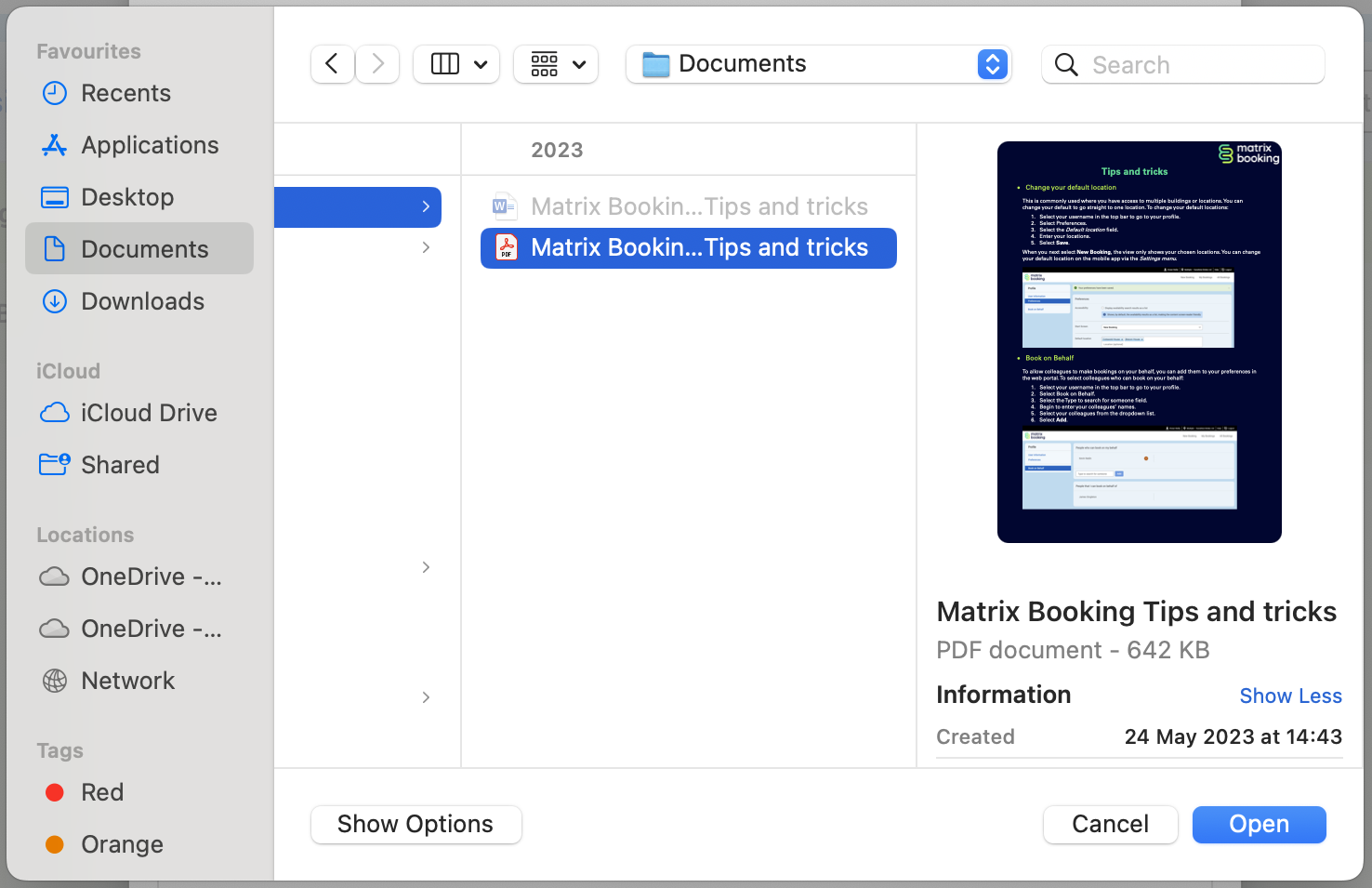Select the Orange tag in the sidebar
This screenshot has width=1372, height=888.
[x=122, y=844]
